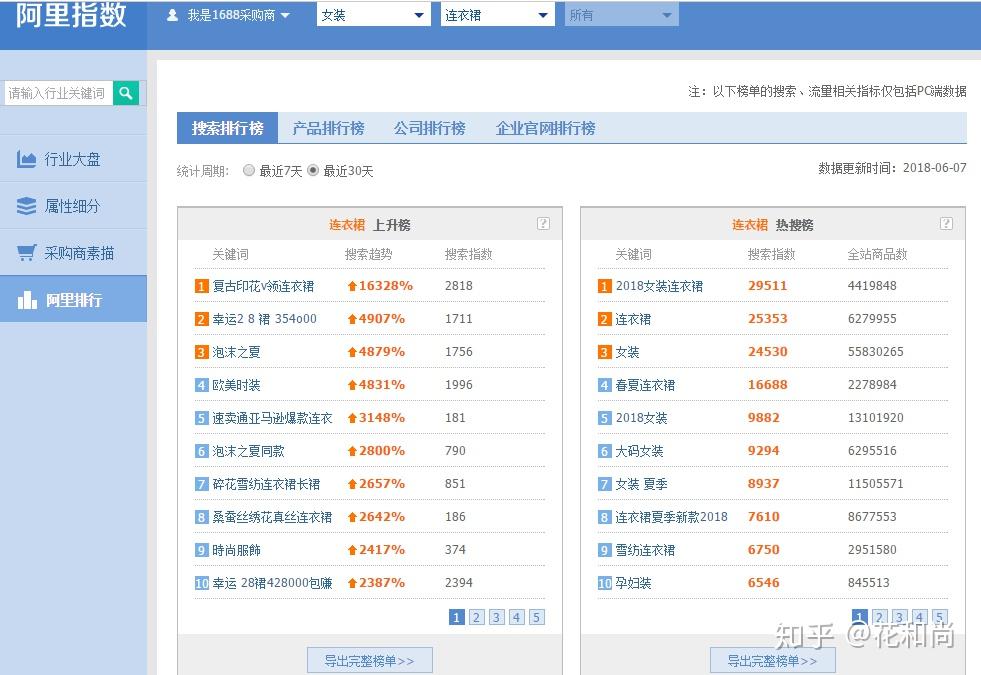Open 属性细分 in the sidebar
The width and height of the screenshot is (981, 675).
click(x=73, y=206)
